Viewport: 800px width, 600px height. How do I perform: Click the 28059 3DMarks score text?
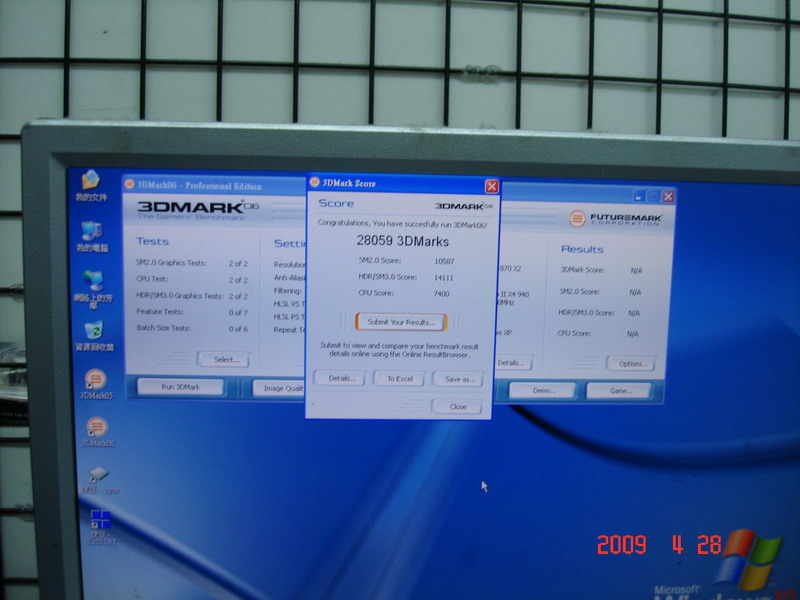click(403, 241)
